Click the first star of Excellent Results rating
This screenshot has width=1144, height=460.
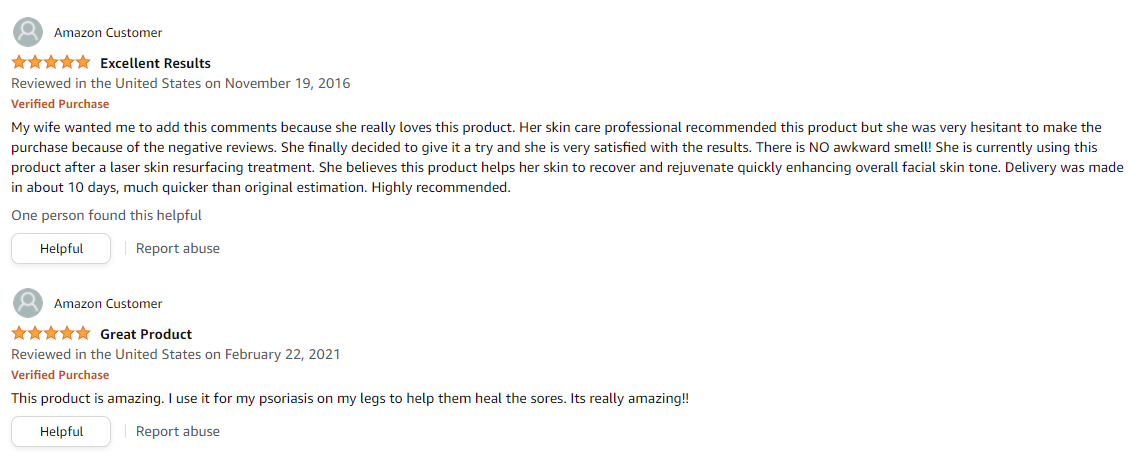pos(19,62)
